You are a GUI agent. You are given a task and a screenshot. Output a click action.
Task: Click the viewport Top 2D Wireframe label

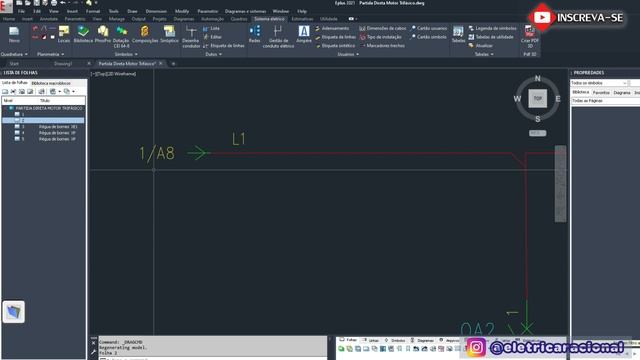pos(113,74)
